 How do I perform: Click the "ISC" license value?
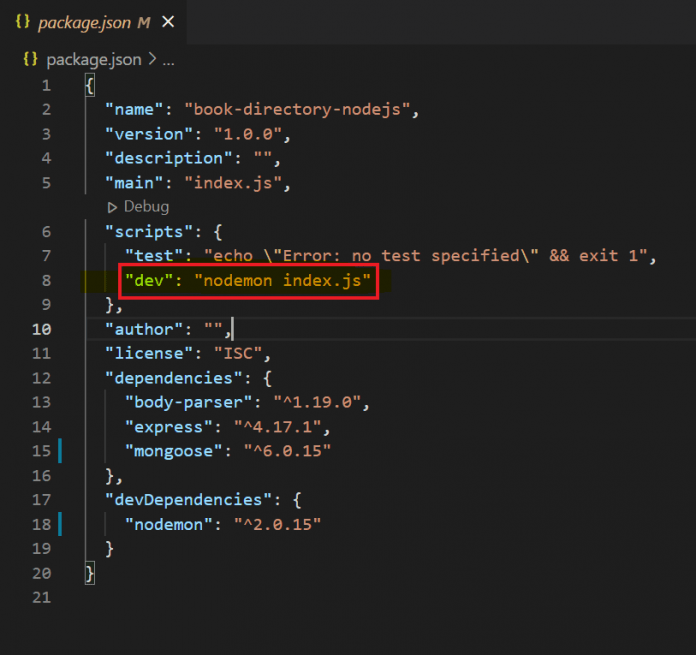tap(238, 354)
